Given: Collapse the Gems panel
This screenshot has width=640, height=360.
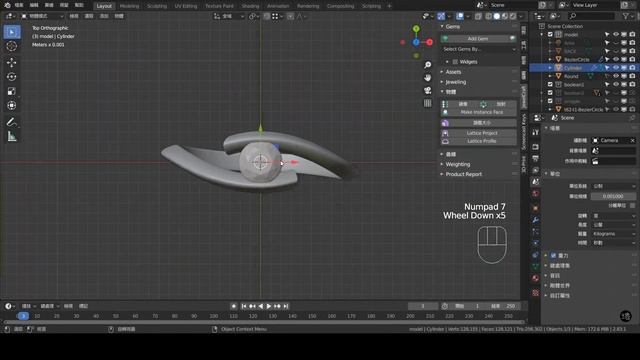Looking at the screenshot, I should (442, 27).
